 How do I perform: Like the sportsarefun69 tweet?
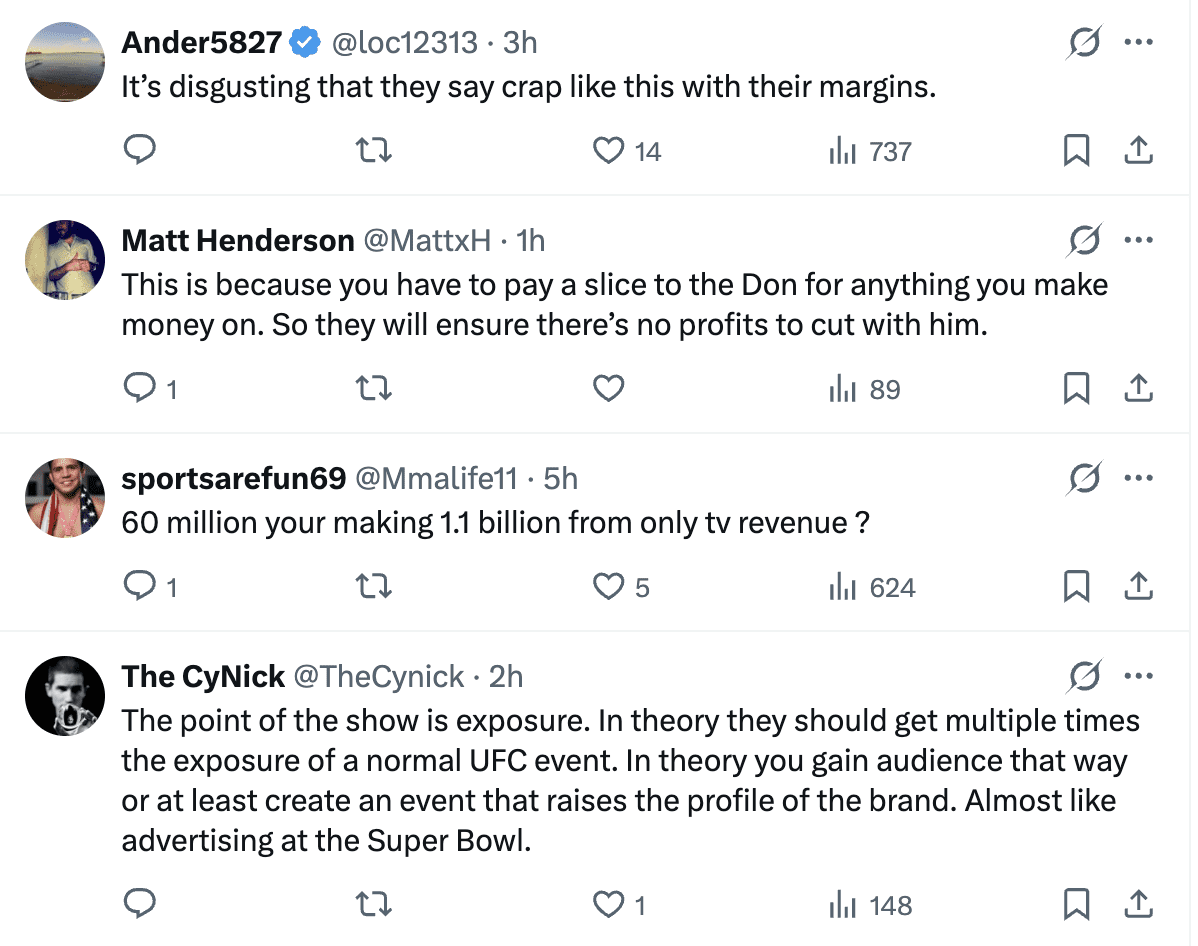click(x=609, y=587)
